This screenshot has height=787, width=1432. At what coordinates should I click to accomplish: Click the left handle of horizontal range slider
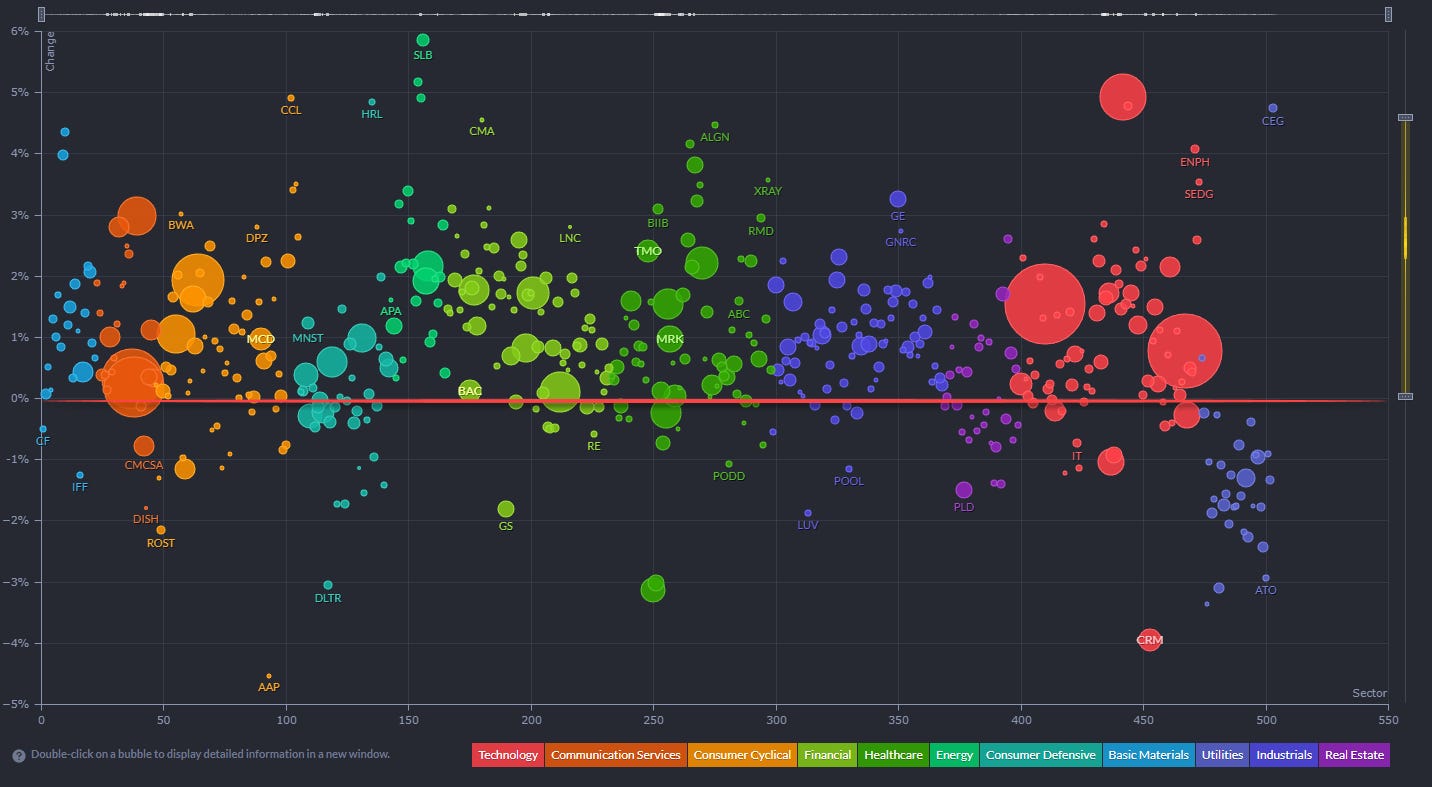click(x=41, y=14)
